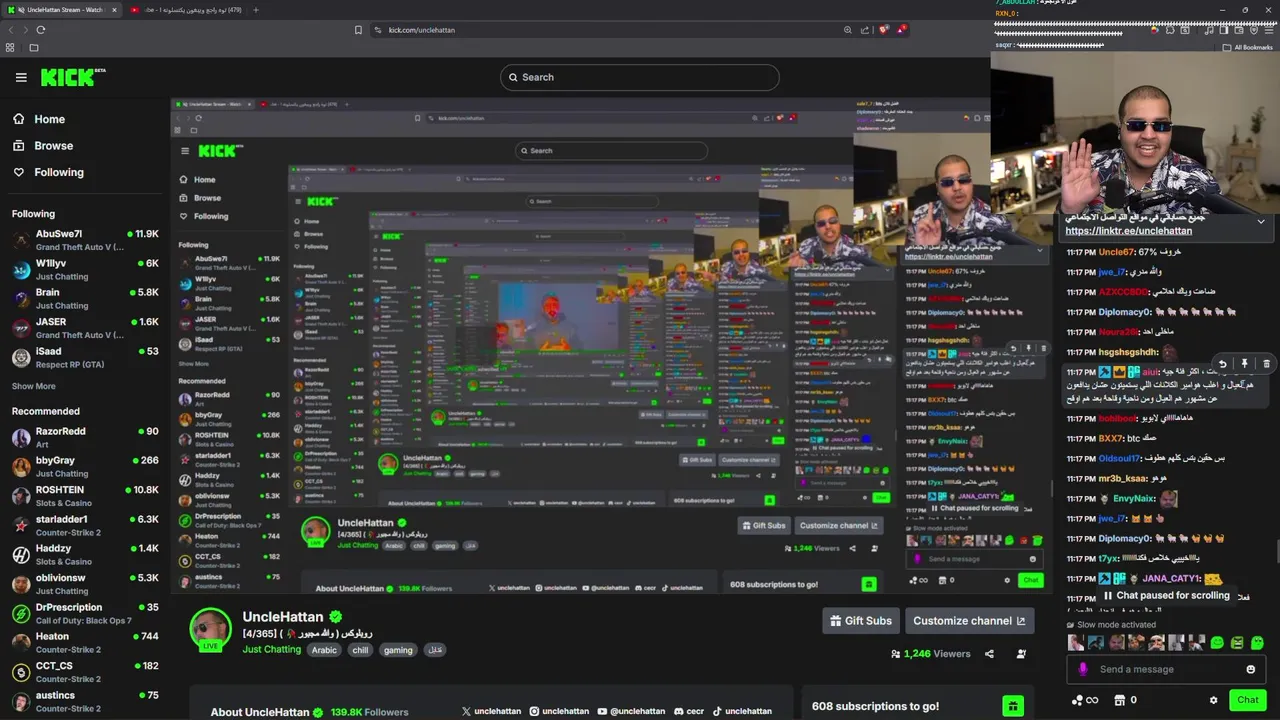Open unclehattan X profile link
This screenshot has width=1280, height=720.
point(491,711)
